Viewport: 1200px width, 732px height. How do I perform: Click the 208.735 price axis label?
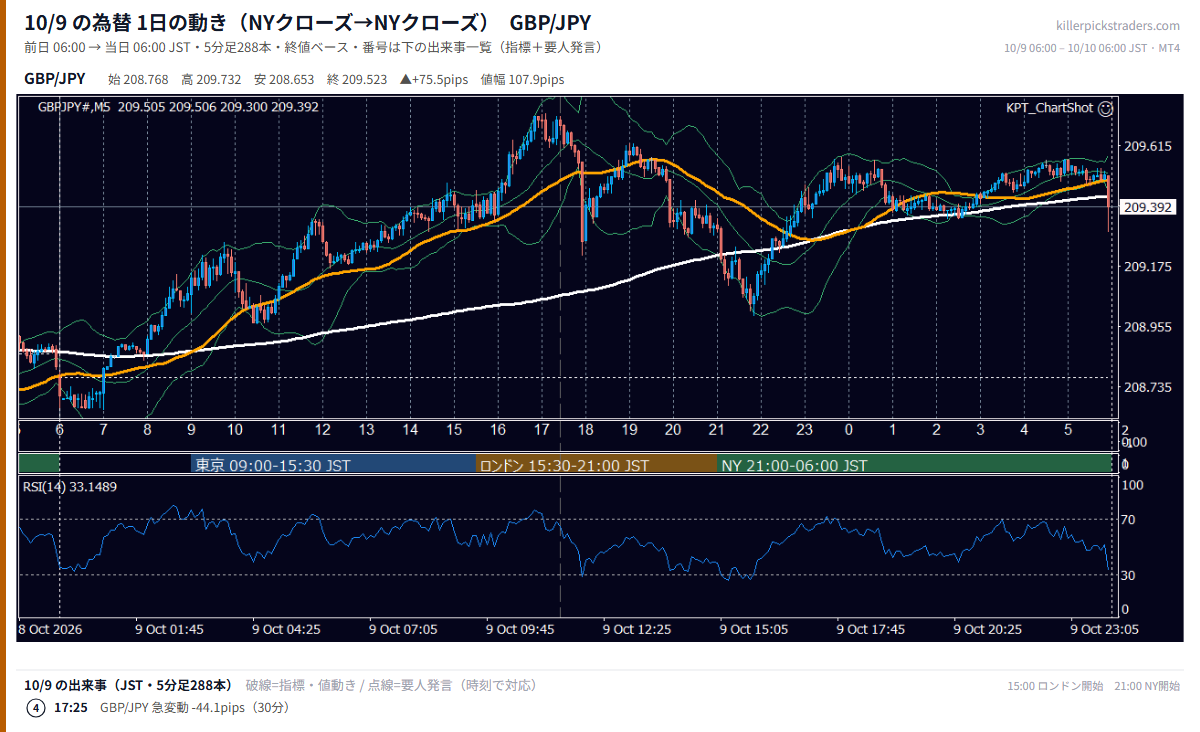pyautogui.click(x=1147, y=387)
